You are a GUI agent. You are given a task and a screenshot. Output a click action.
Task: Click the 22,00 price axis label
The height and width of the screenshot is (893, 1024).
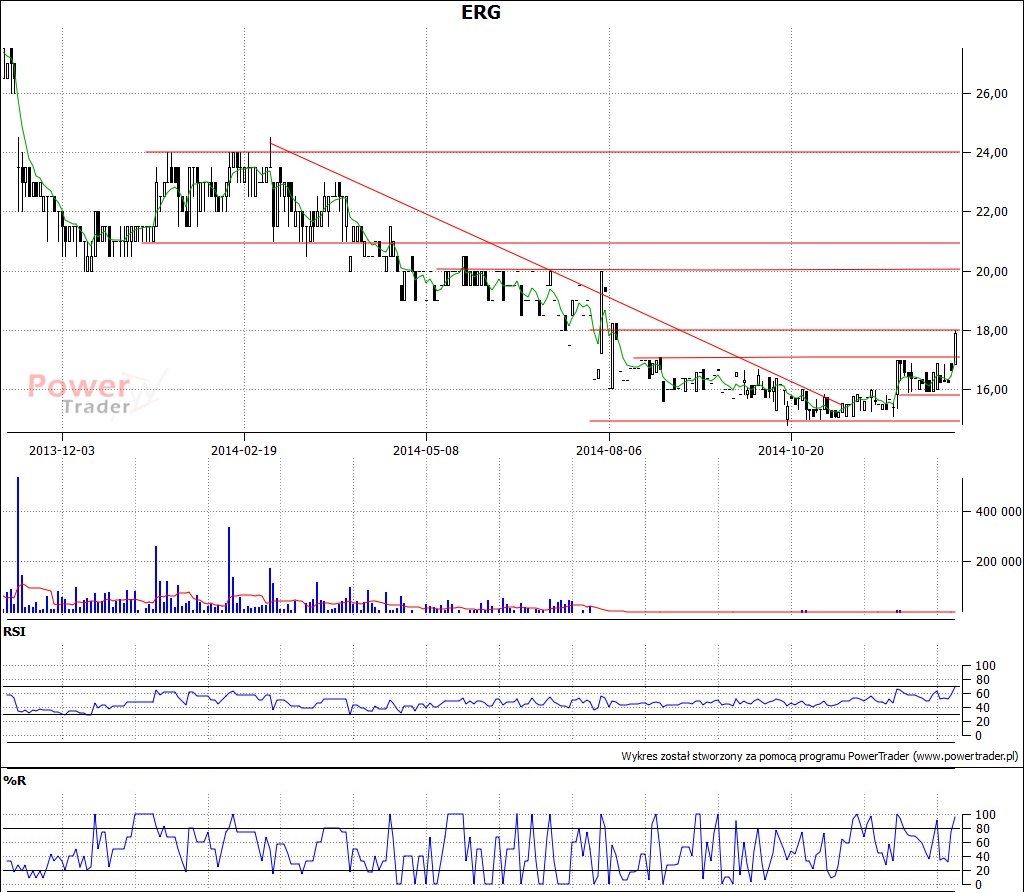(991, 212)
